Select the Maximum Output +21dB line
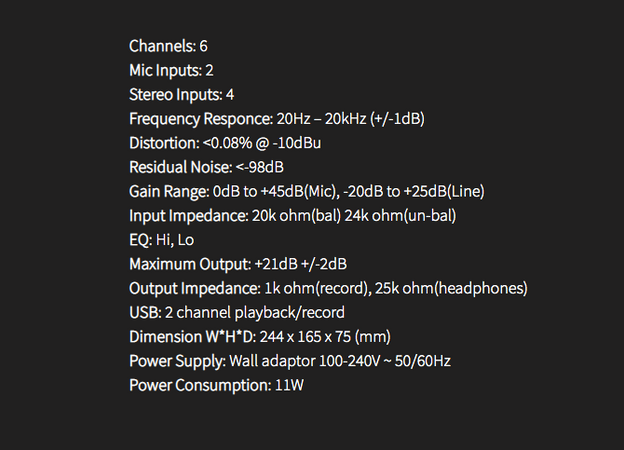Image resolution: width=624 pixels, height=450 pixels. 238,264
